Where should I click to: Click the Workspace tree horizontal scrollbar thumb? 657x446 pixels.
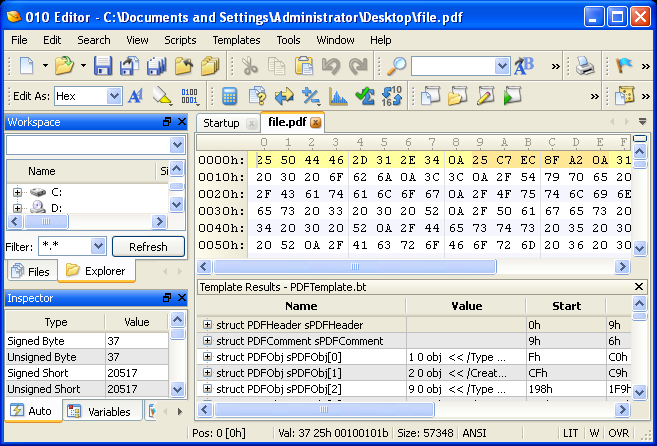click(x=46, y=221)
